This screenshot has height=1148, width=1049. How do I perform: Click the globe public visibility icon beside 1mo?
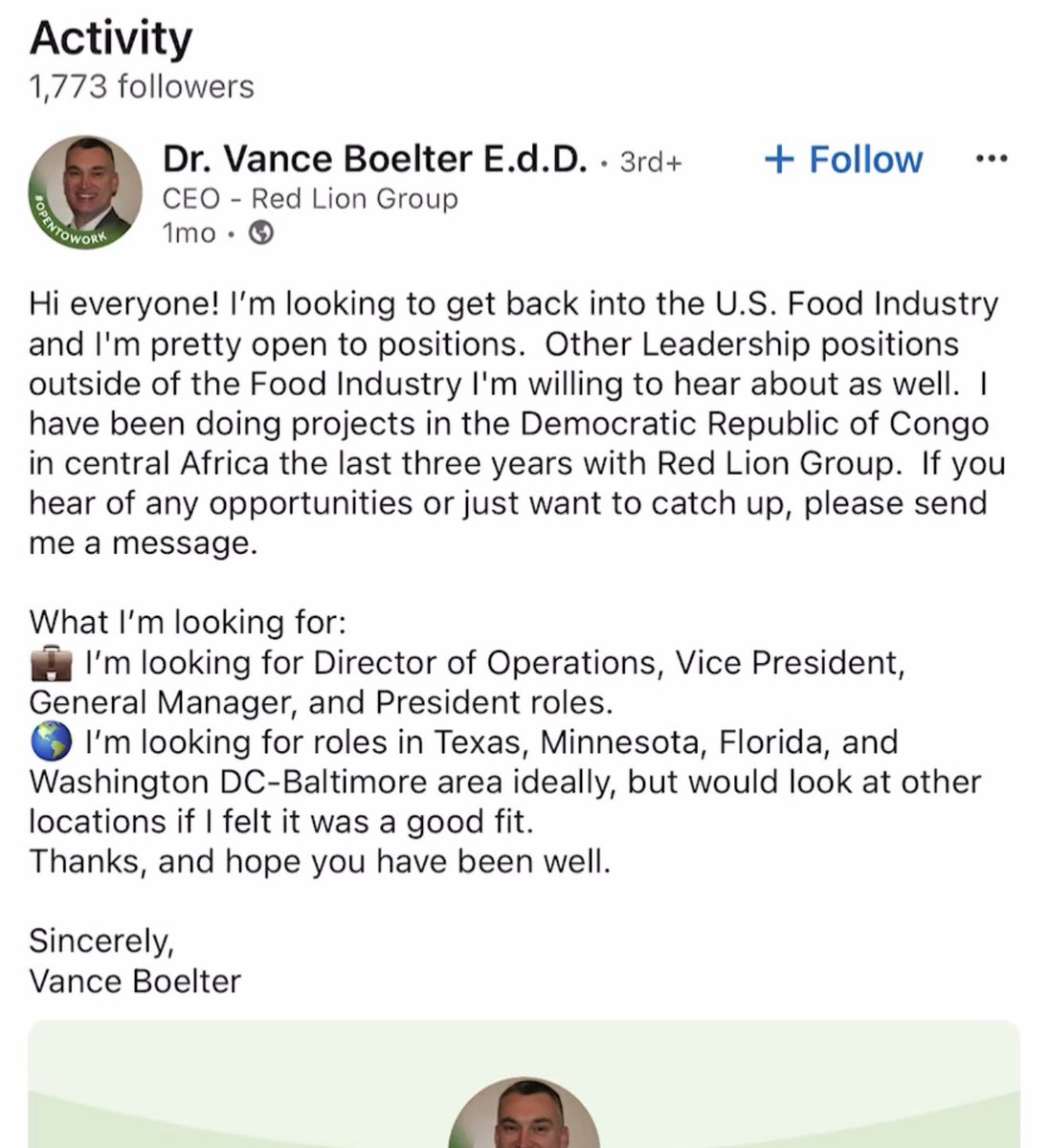tap(261, 233)
